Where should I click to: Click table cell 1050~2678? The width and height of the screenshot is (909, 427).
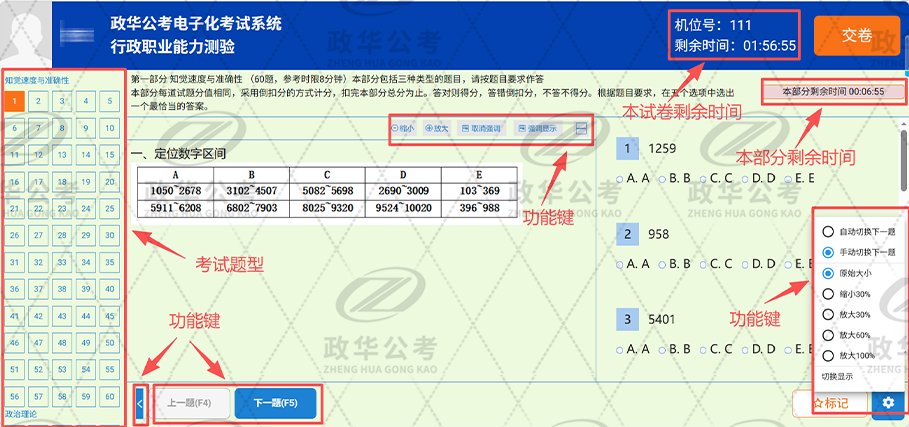176,191
